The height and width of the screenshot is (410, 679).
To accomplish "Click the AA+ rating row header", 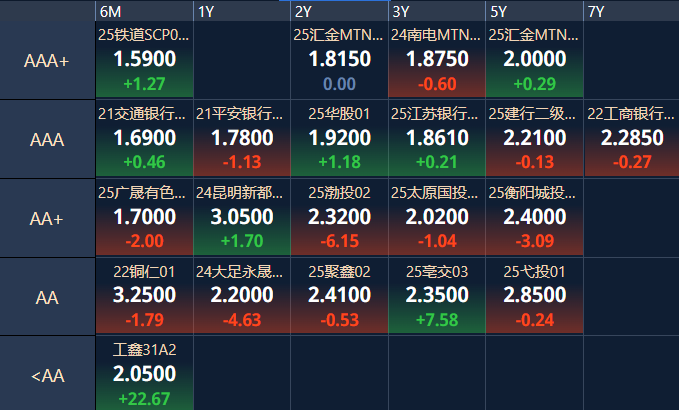I will [47, 218].
